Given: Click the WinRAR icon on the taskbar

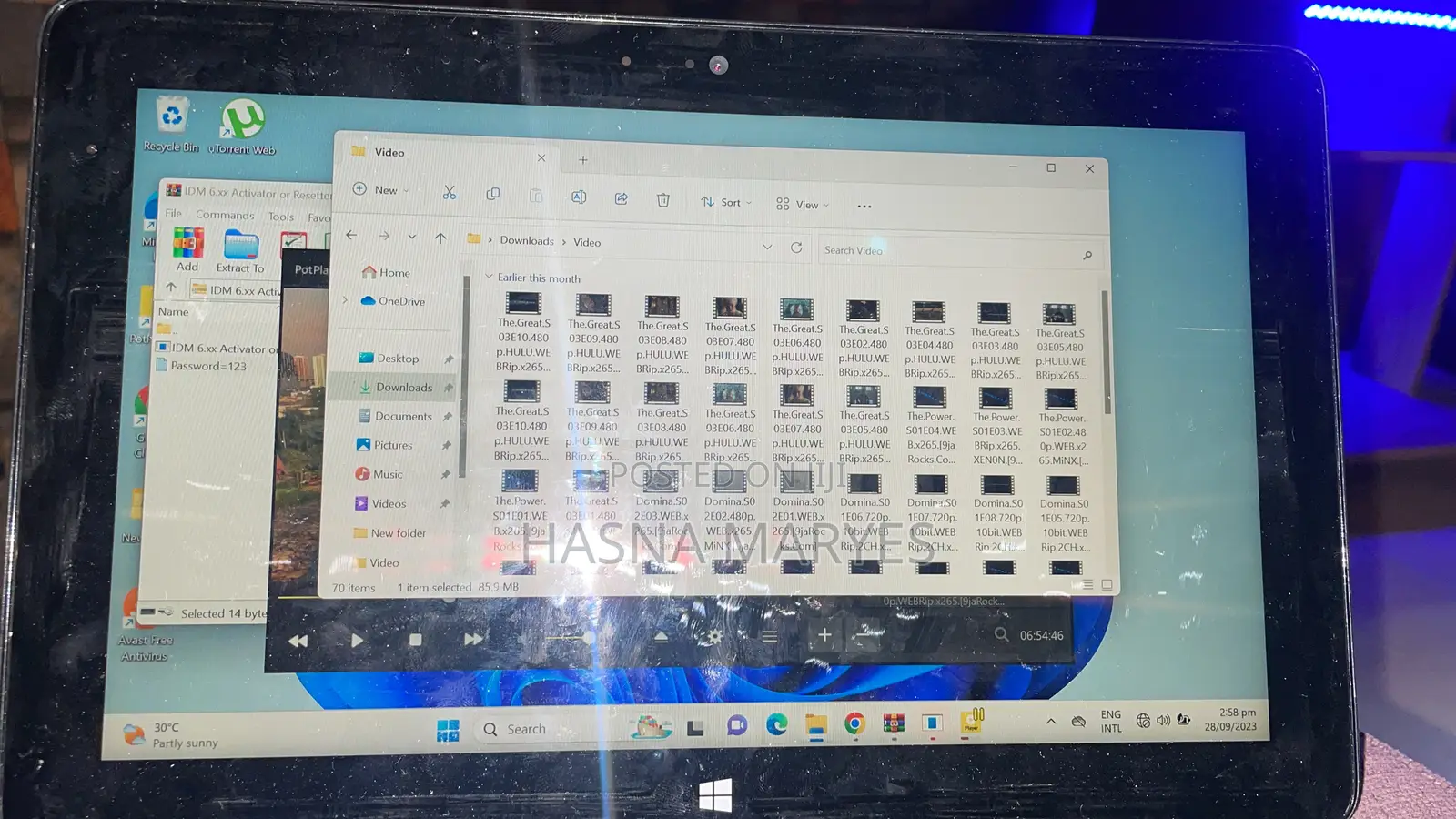Looking at the screenshot, I should pos(894,723).
